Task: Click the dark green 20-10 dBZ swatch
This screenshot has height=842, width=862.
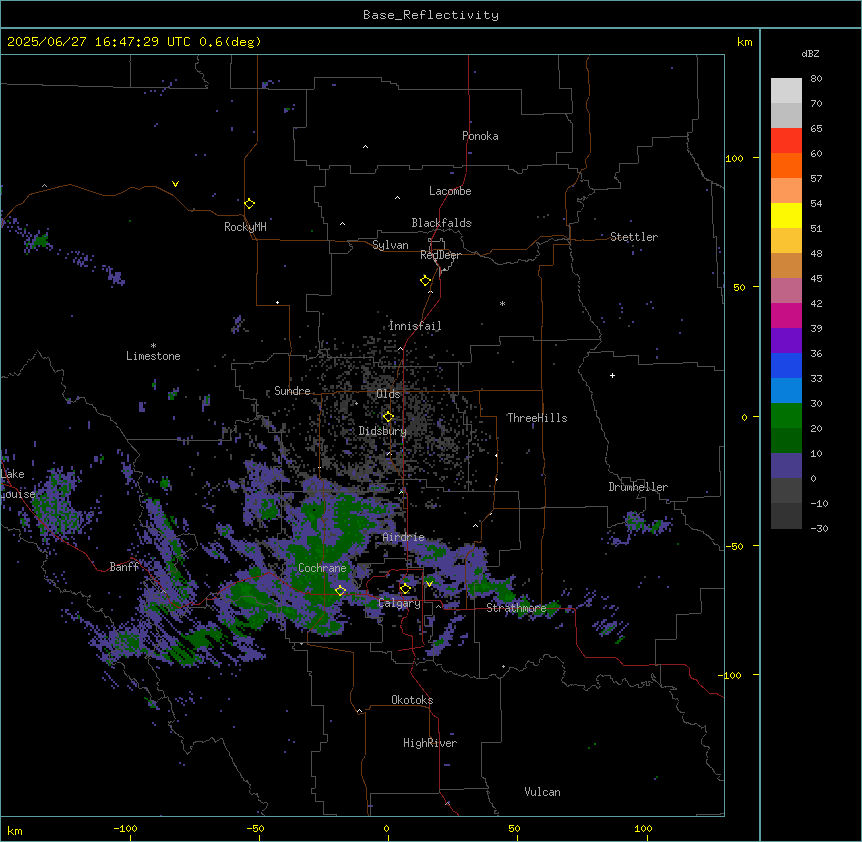Action: (x=786, y=440)
